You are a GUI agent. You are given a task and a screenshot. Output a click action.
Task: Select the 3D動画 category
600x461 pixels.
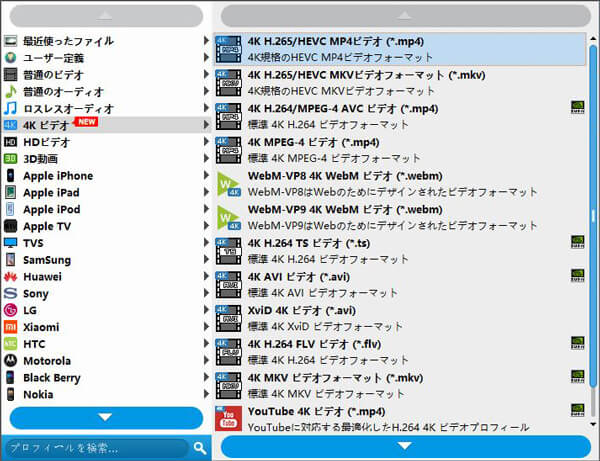pos(106,159)
